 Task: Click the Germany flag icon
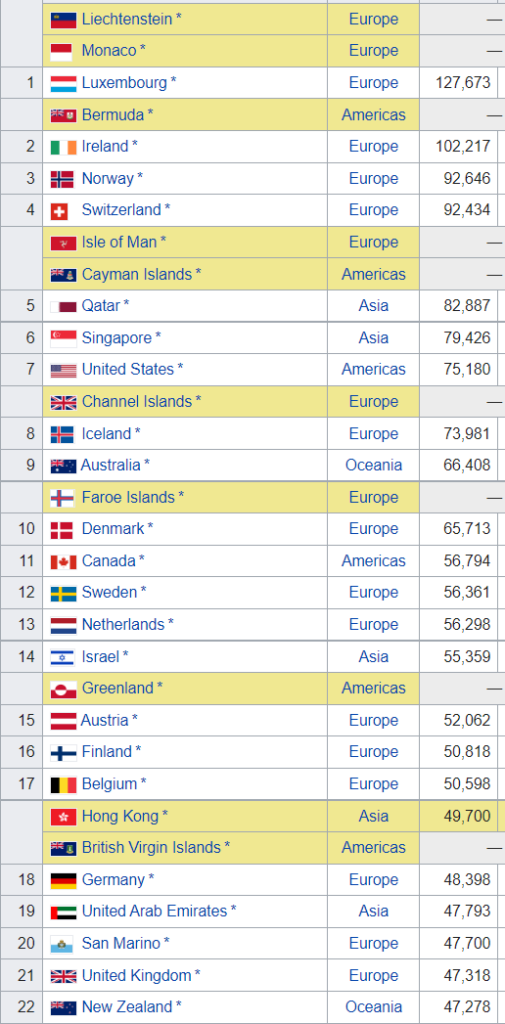(63, 880)
